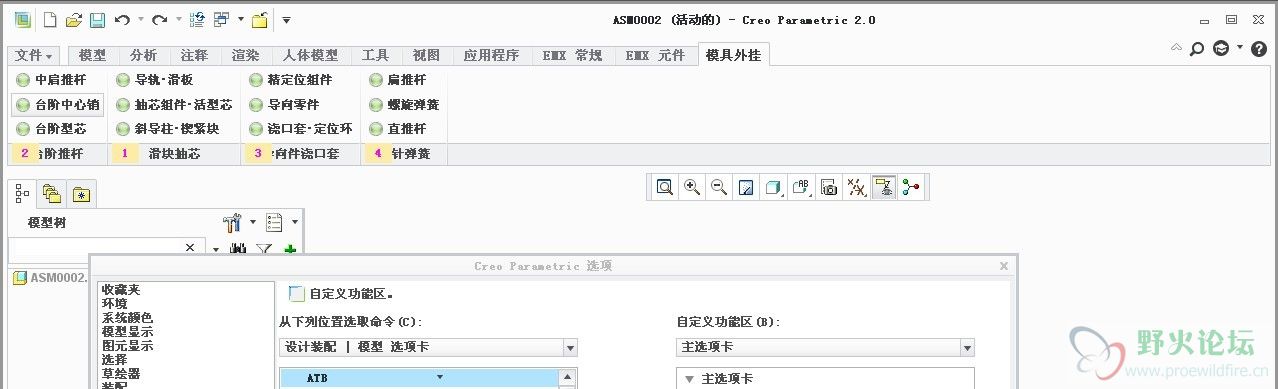1278x389 pixels.
Task: Click the Close window folder icon
Action: [x=259, y=19]
